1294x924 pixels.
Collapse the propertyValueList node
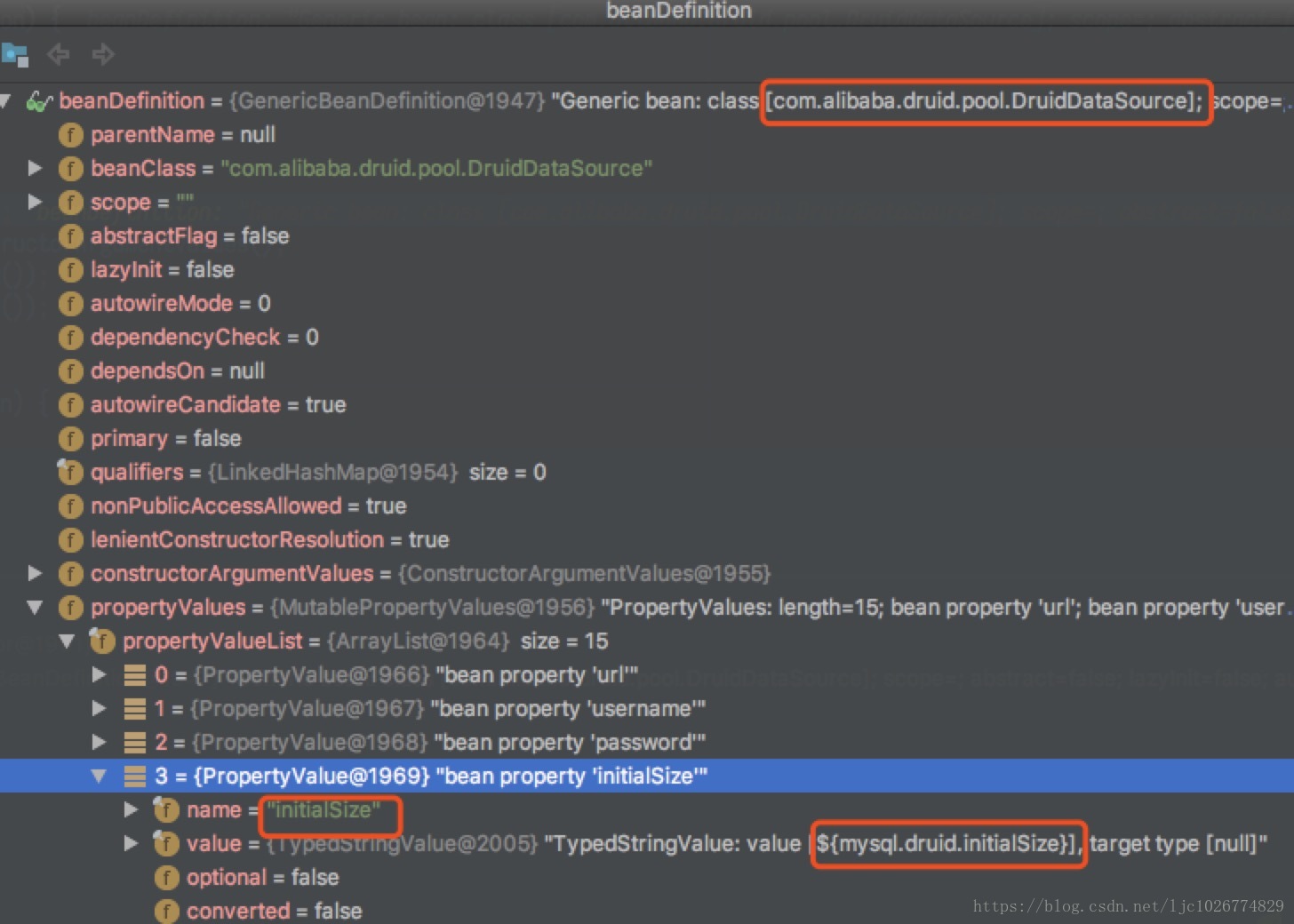coord(67,641)
